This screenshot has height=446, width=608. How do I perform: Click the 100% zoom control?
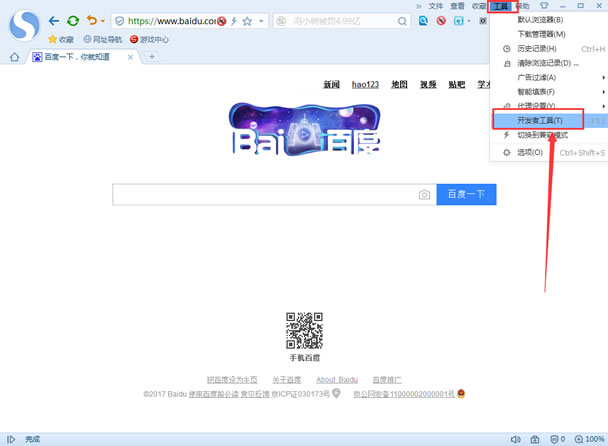click(x=589, y=439)
